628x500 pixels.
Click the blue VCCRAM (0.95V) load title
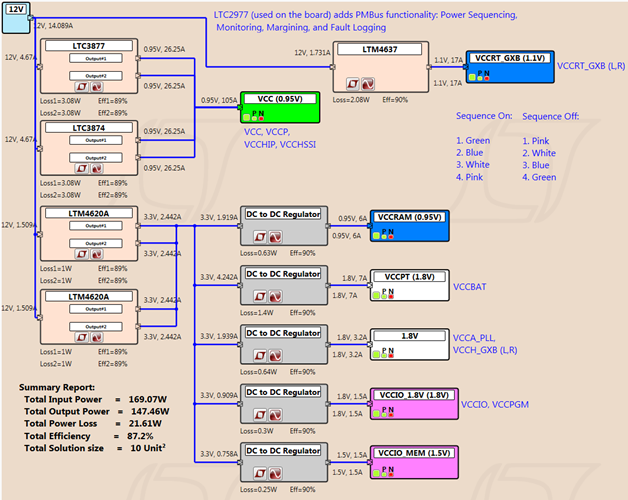point(411,217)
